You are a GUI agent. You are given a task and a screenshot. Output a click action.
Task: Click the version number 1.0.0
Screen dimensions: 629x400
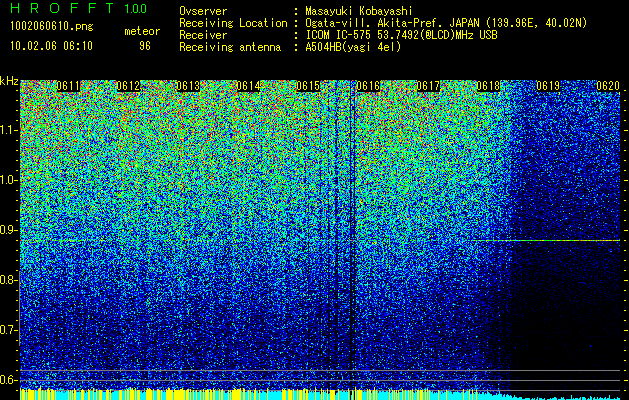tap(135, 9)
